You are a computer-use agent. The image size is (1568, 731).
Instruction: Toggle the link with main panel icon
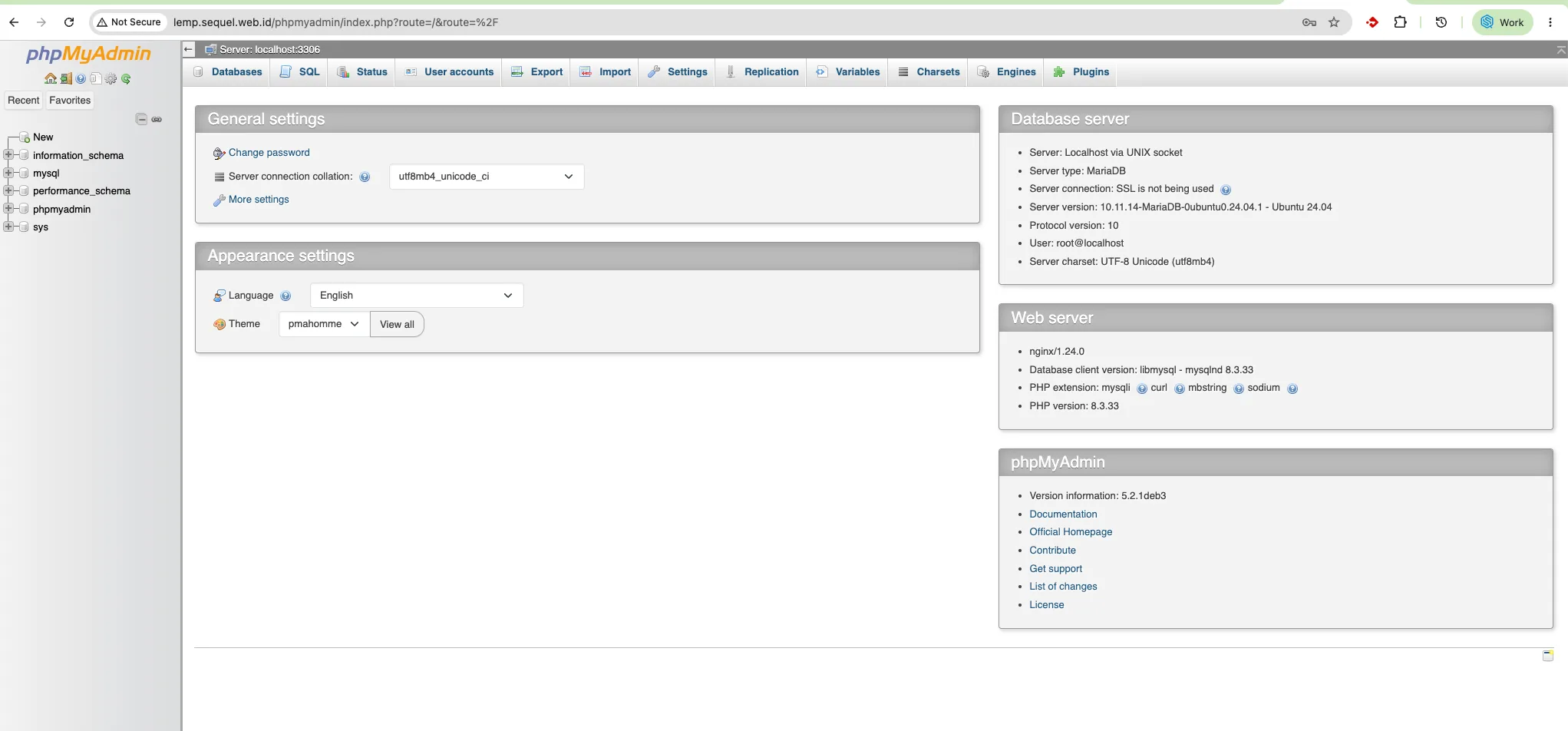click(157, 119)
